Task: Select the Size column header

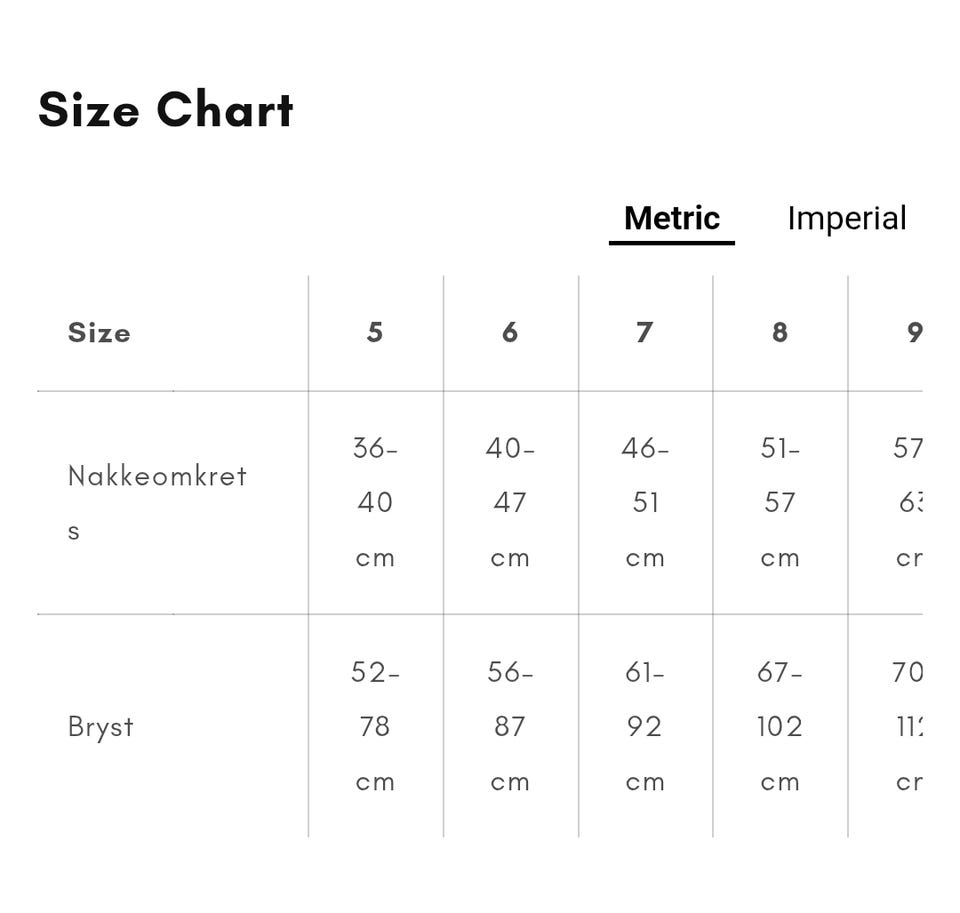Action: click(99, 333)
